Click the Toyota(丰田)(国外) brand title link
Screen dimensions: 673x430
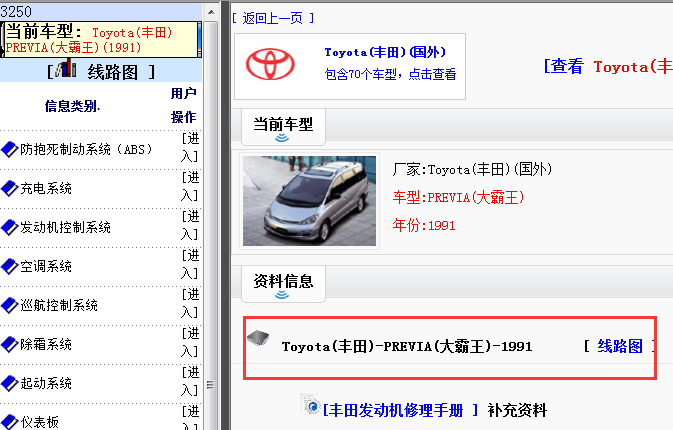coord(385,52)
